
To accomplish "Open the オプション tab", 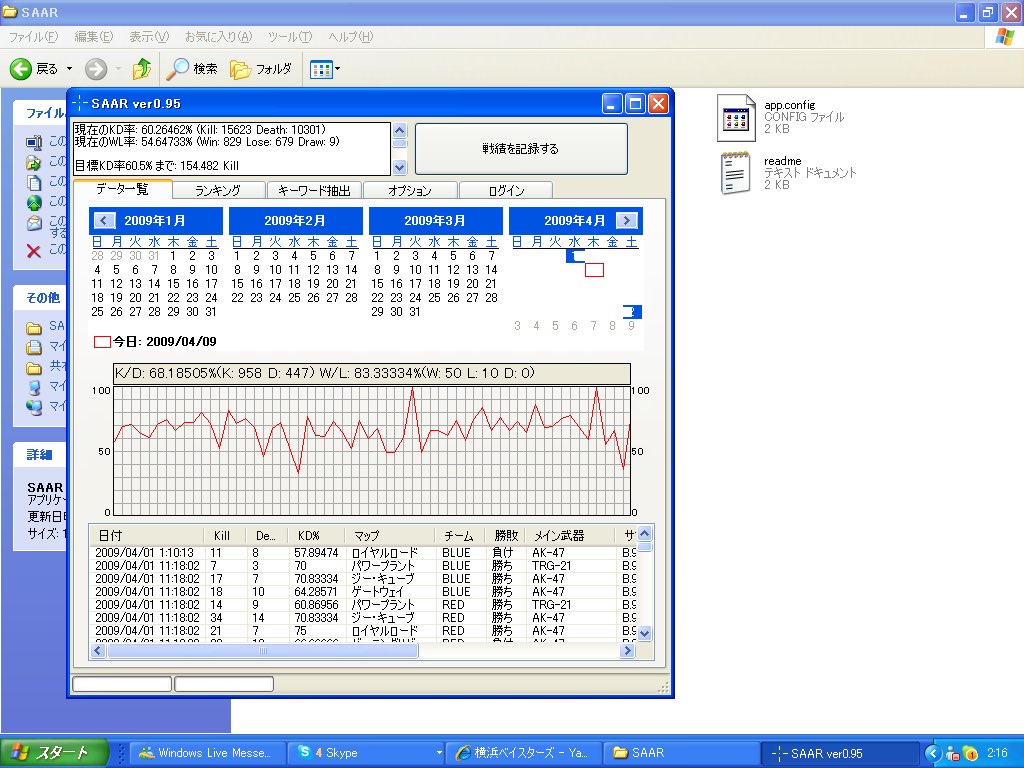I will tap(409, 190).
